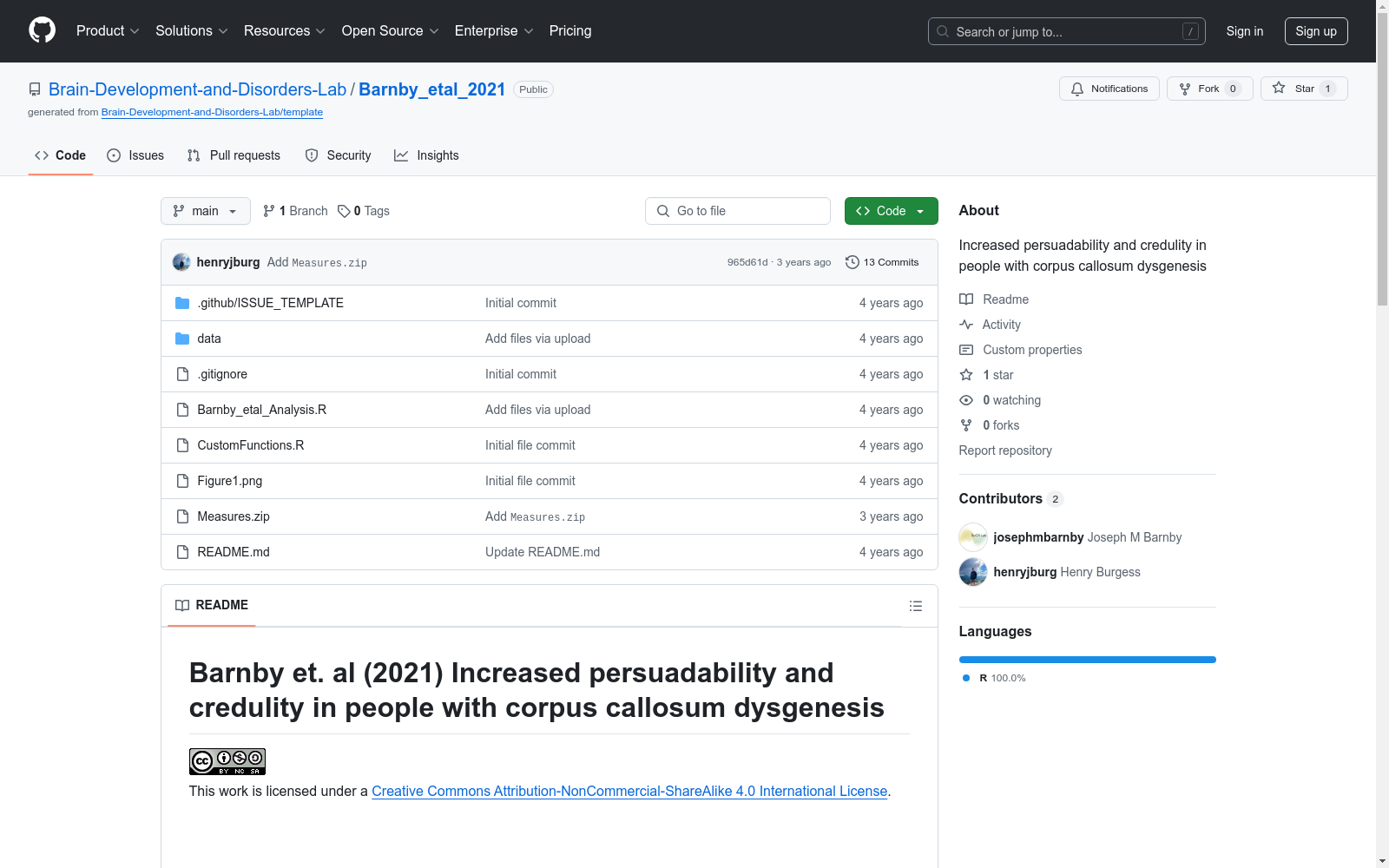Click the Activity pulse icon
Screen dimensions: 1389x868
coord(966,325)
